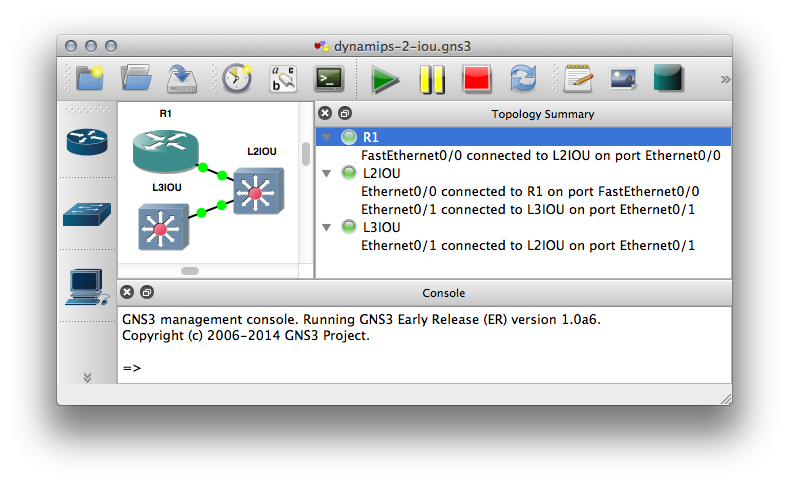Click the canvas vertical scrollbar handle
The width and height of the screenshot is (789, 484).
(x=306, y=154)
